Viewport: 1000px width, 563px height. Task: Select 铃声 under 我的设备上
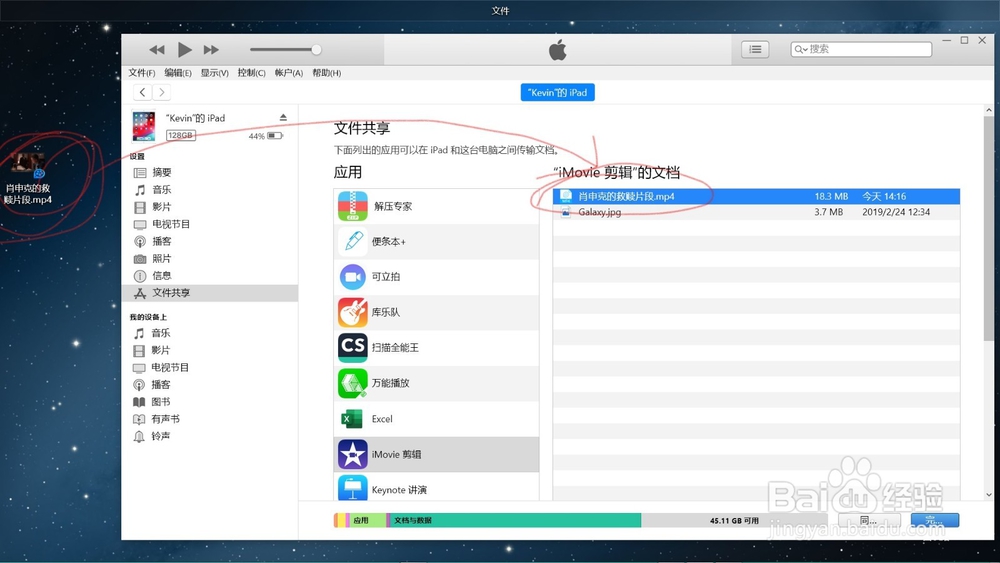[x=161, y=437]
